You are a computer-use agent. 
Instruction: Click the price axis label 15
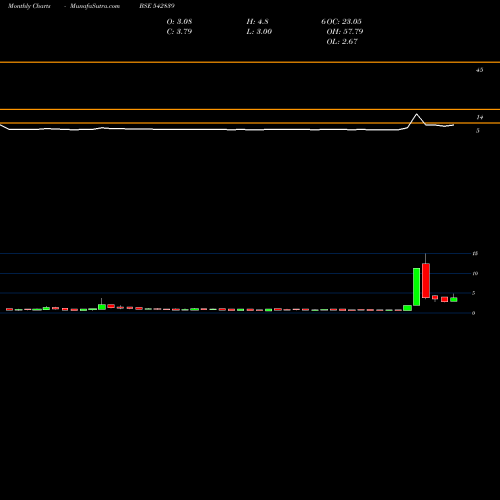[475, 254]
